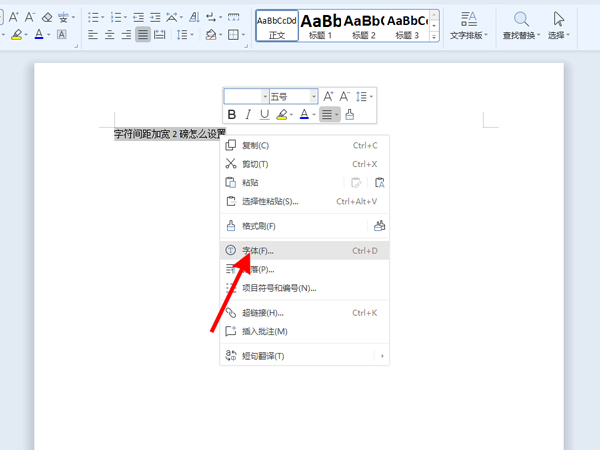Apply the 标题 1 style thumbnail
Screen dimensions: 600x450
coord(320,26)
